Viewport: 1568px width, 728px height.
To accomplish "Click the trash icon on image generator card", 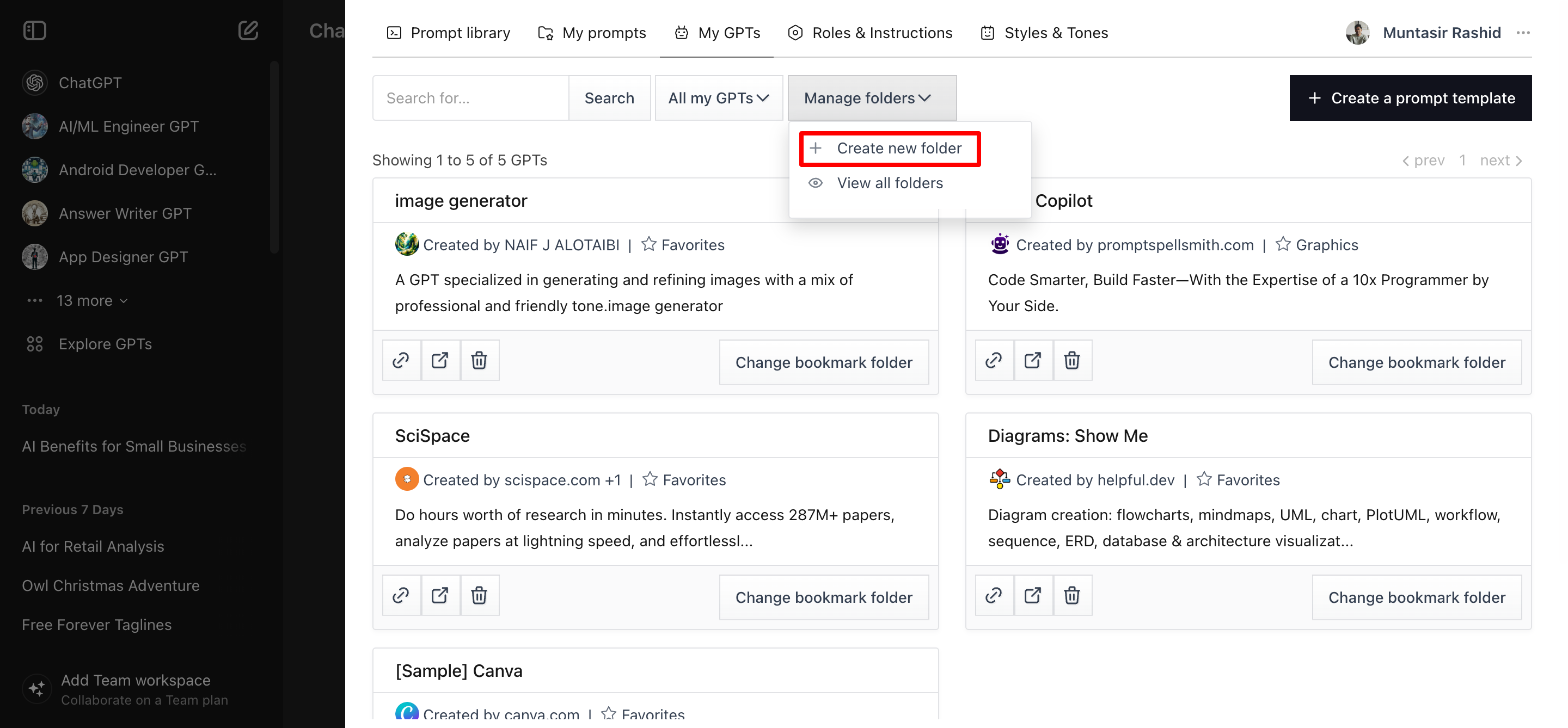I will coord(479,361).
